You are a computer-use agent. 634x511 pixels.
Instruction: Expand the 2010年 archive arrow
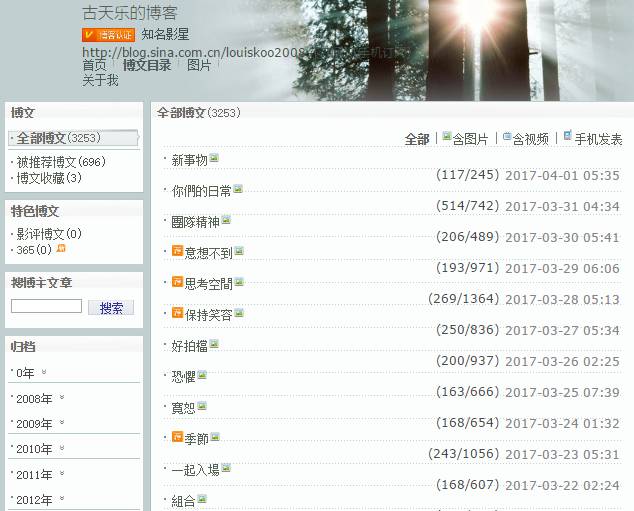click(61, 448)
